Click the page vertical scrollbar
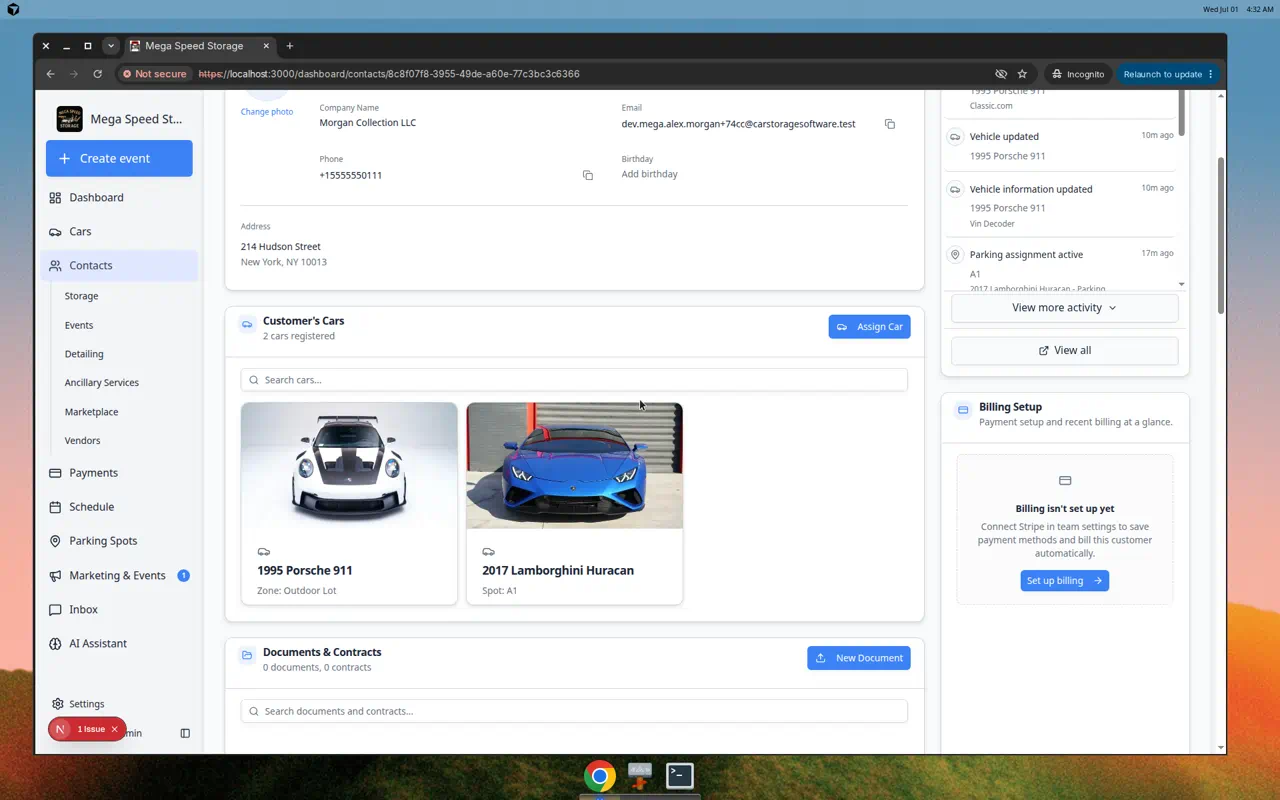 1220,235
